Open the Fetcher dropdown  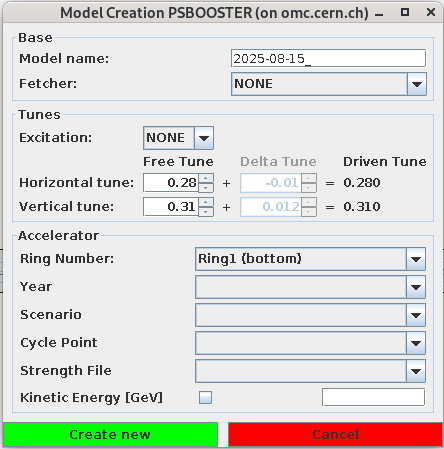tap(329, 84)
